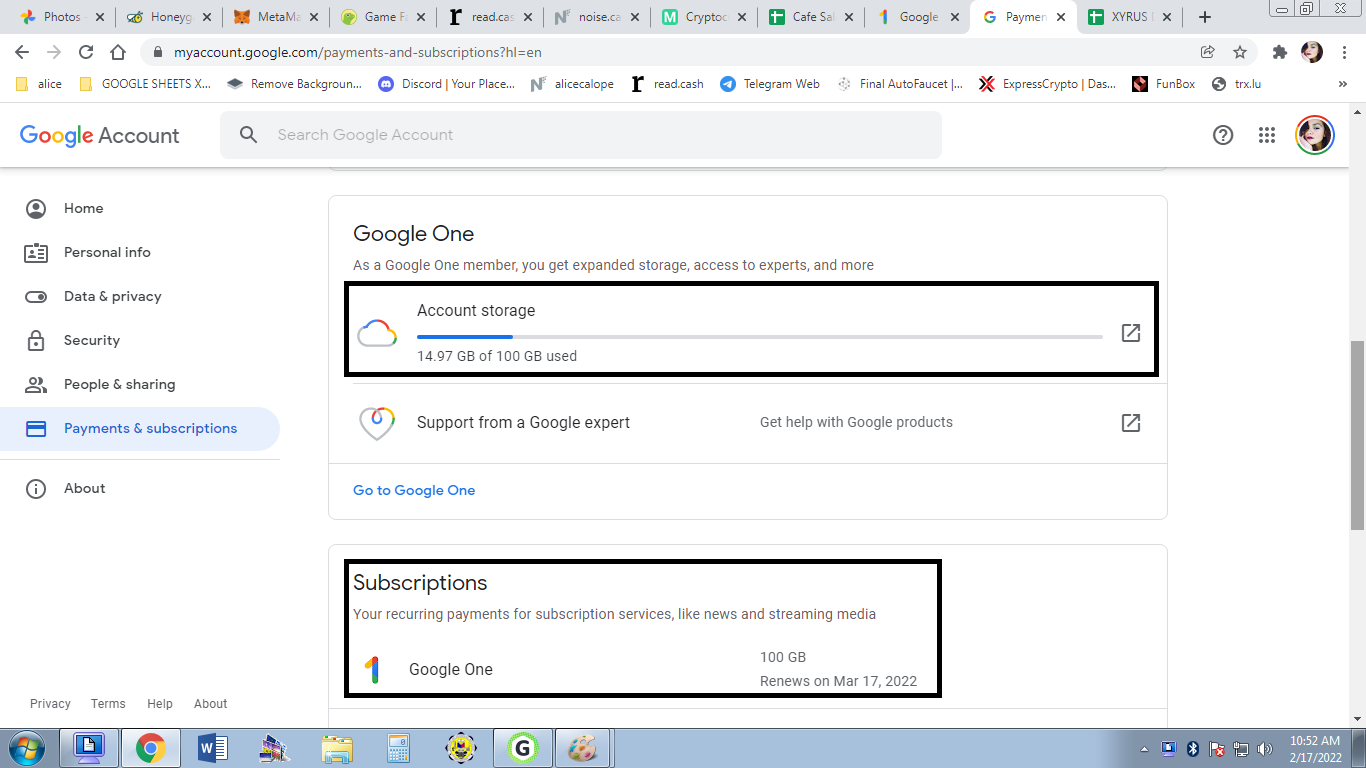Switch to the Cafe Sal spreadsheet tab

(811, 17)
